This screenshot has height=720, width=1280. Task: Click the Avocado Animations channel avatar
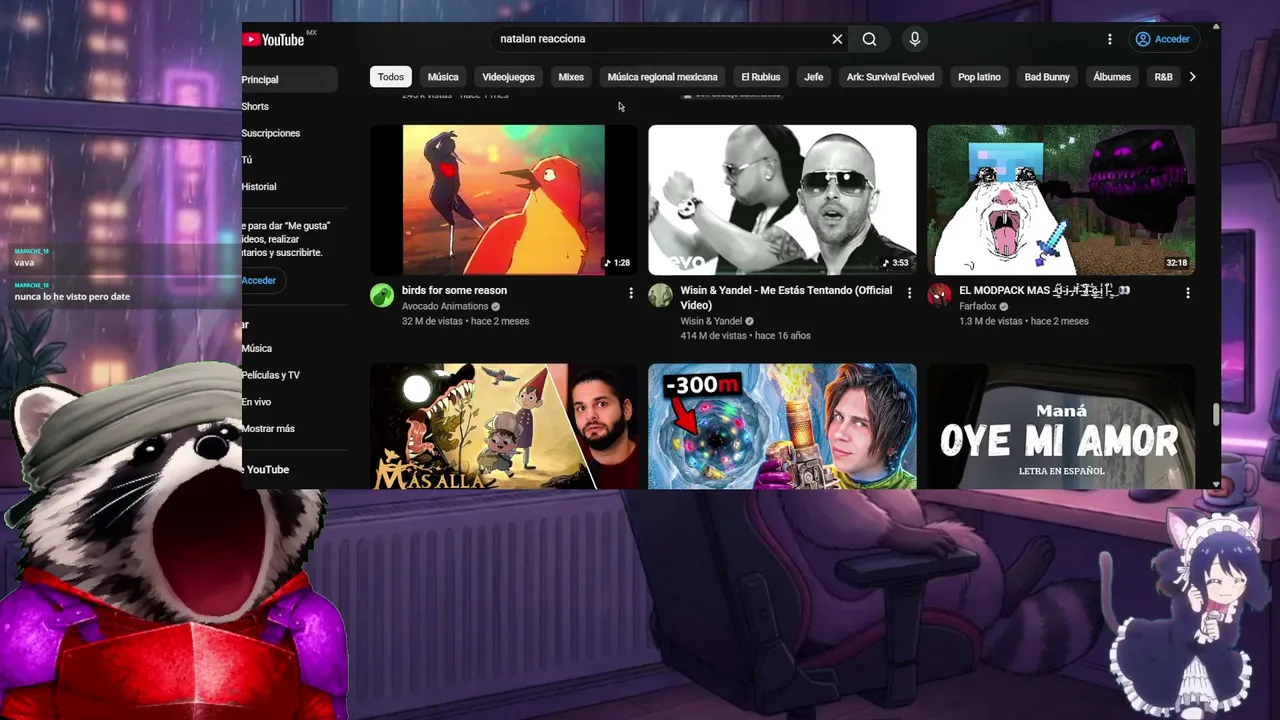382,295
